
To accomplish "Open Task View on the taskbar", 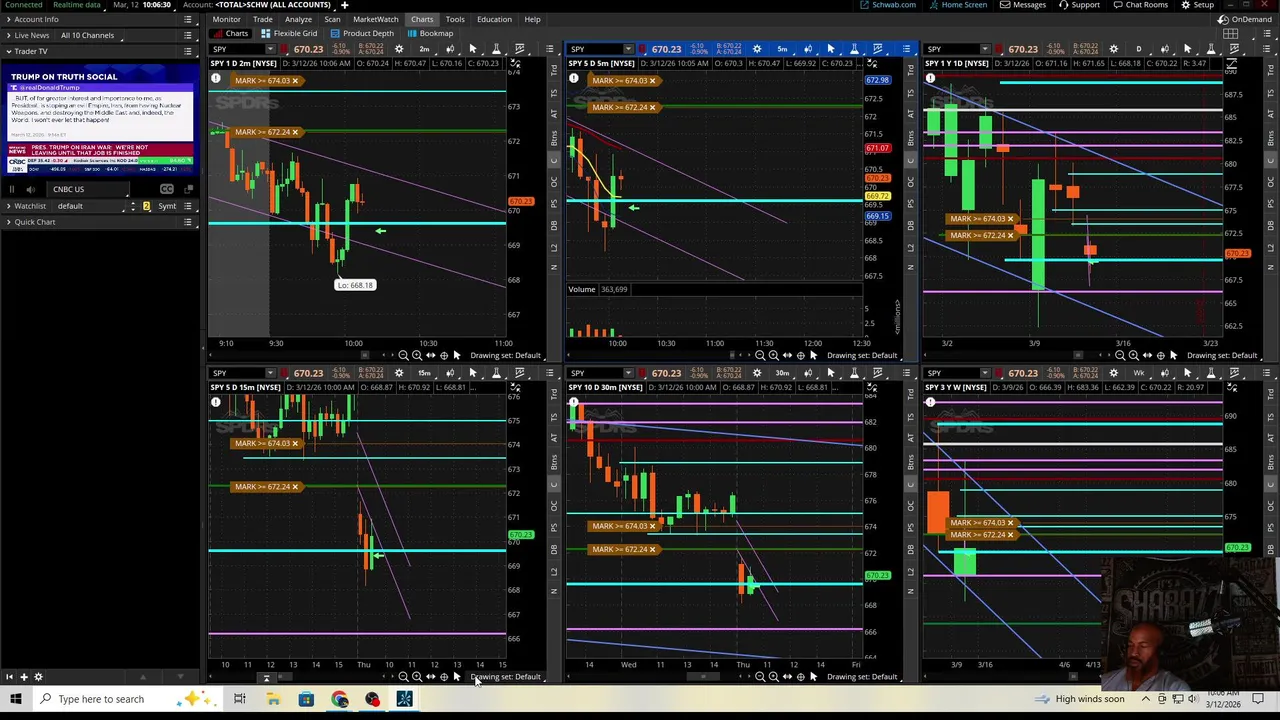I will pyautogui.click(x=240, y=699).
